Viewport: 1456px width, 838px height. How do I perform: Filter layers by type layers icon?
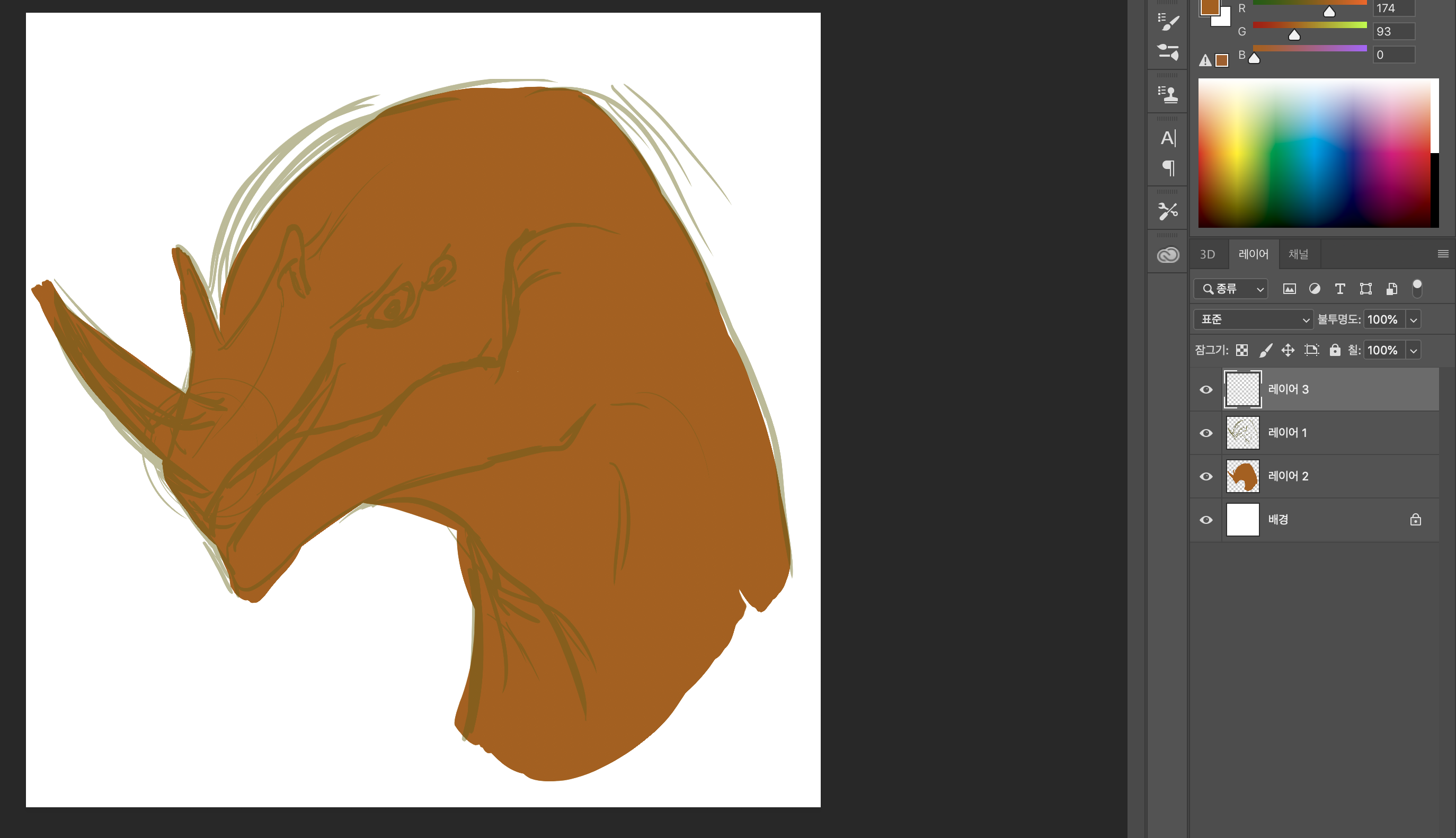click(1340, 289)
